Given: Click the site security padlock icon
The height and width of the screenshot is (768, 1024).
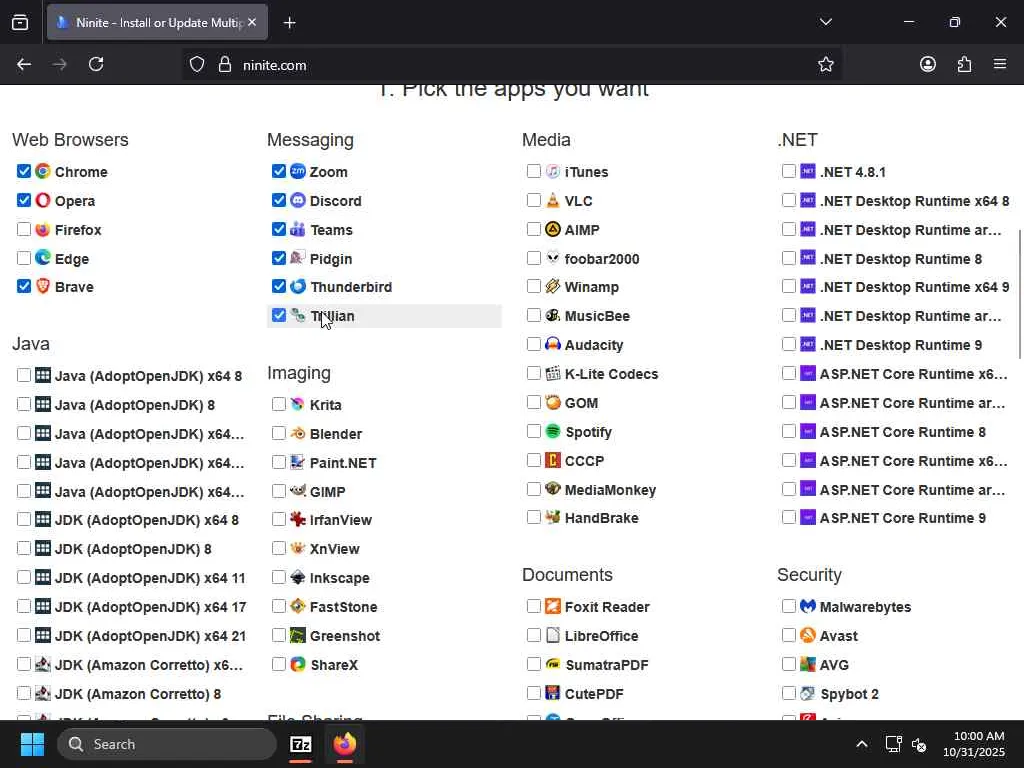Looking at the screenshot, I should click(x=225, y=65).
